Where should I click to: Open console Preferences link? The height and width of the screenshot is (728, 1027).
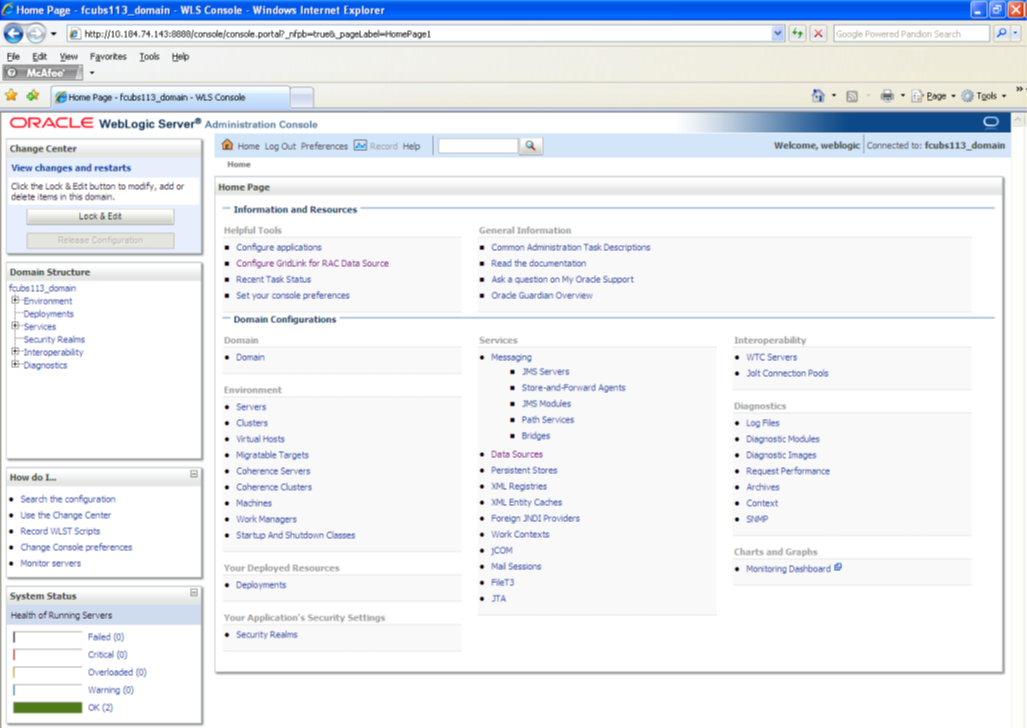click(324, 146)
